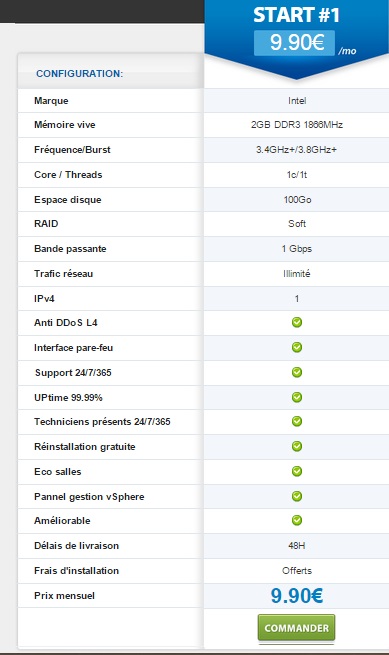Click the RAID label
Viewport: 389px width, 655px height.
(46, 223)
